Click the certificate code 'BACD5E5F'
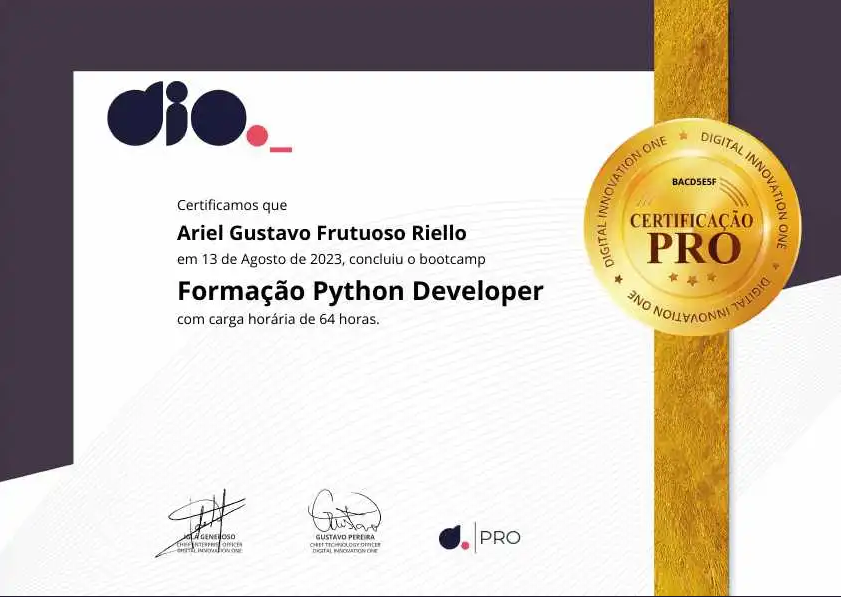841x597 pixels. [694, 182]
